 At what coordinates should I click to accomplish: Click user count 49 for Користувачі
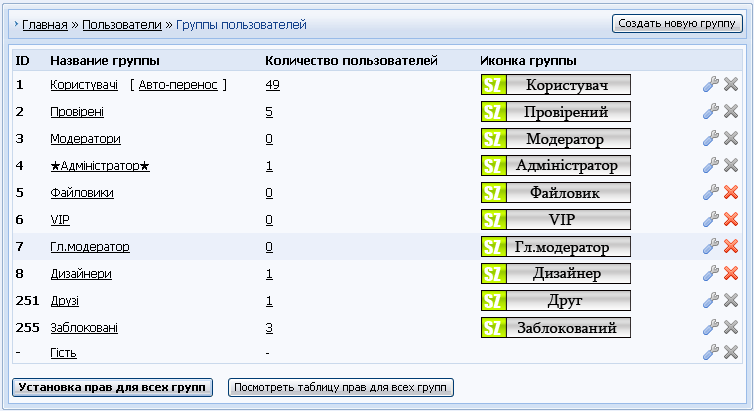pos(272,85)
